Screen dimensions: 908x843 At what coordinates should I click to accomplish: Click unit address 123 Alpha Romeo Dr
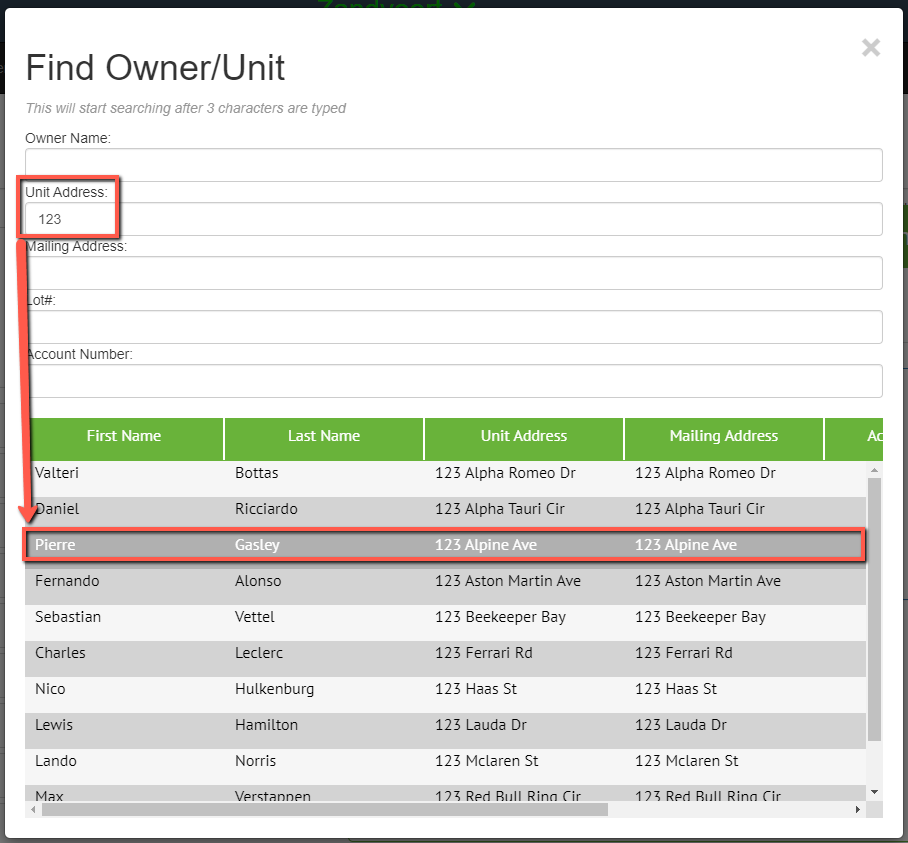(505, 473)
